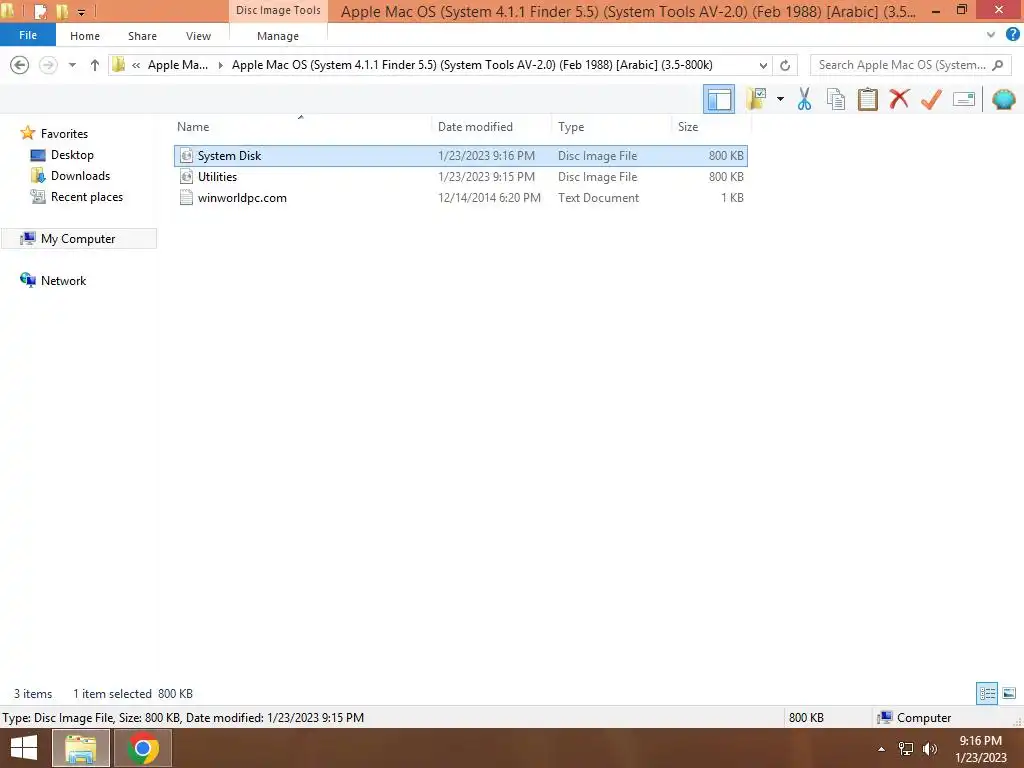1024x768 pixels.
Task: Open the File tab
Action: tap(27, 35)
